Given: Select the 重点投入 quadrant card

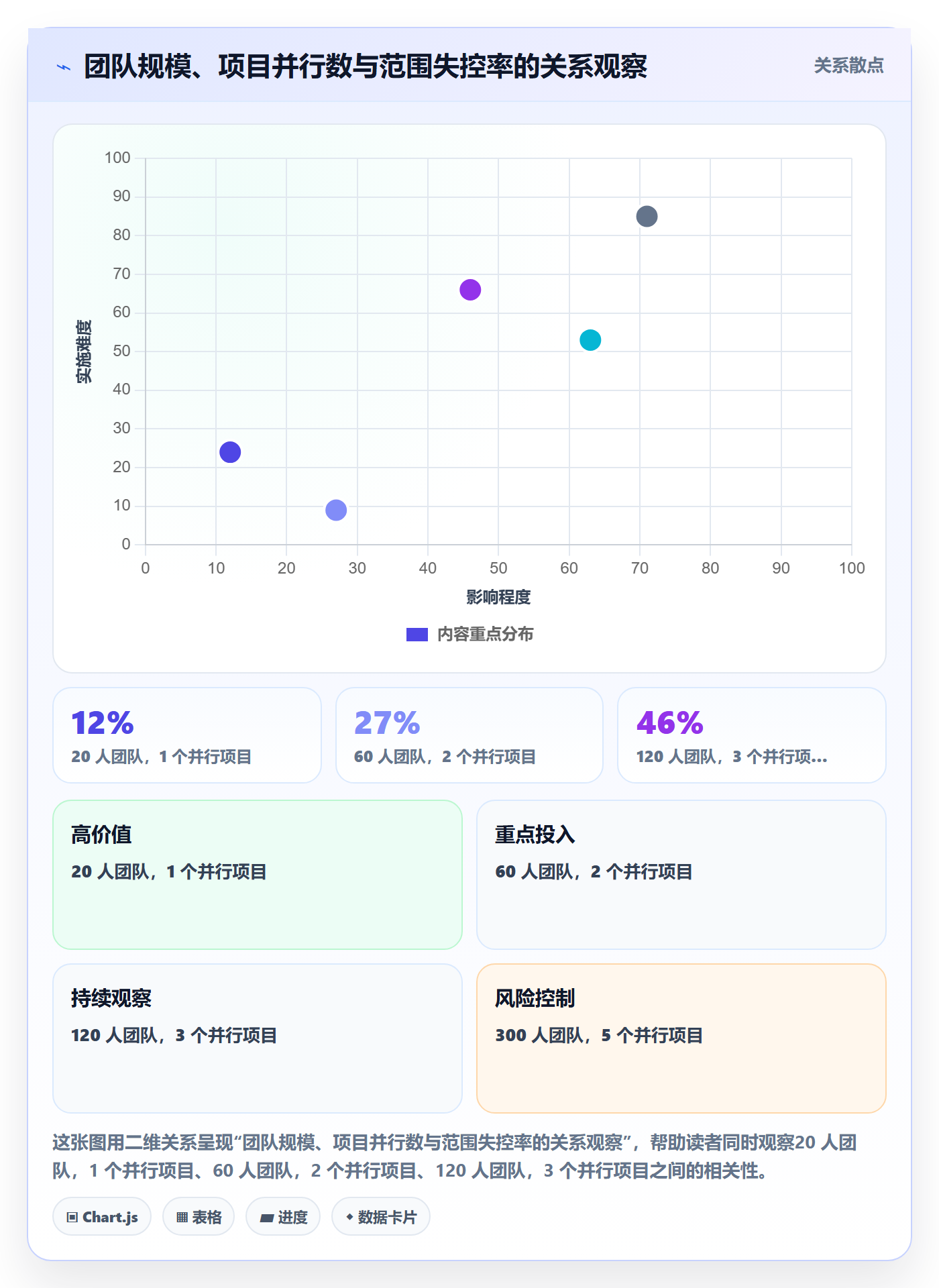Looking at the screenshot, I should click(681, 875).
